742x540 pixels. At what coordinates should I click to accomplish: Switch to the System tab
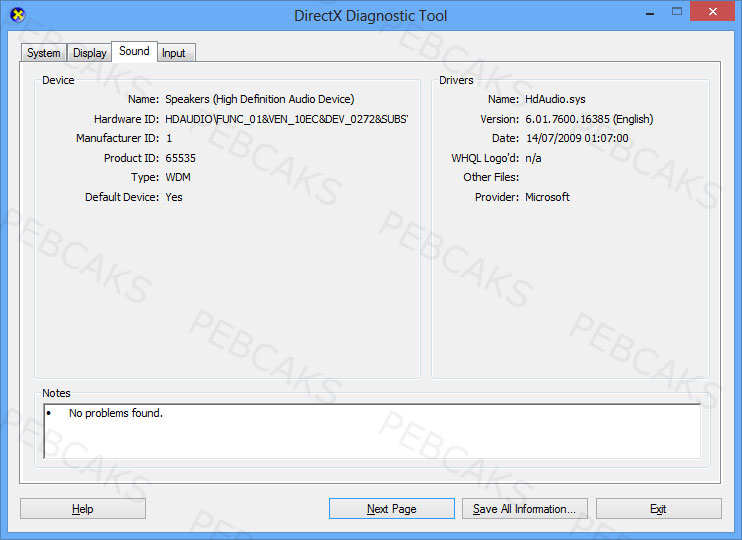(x=44, y=53)
